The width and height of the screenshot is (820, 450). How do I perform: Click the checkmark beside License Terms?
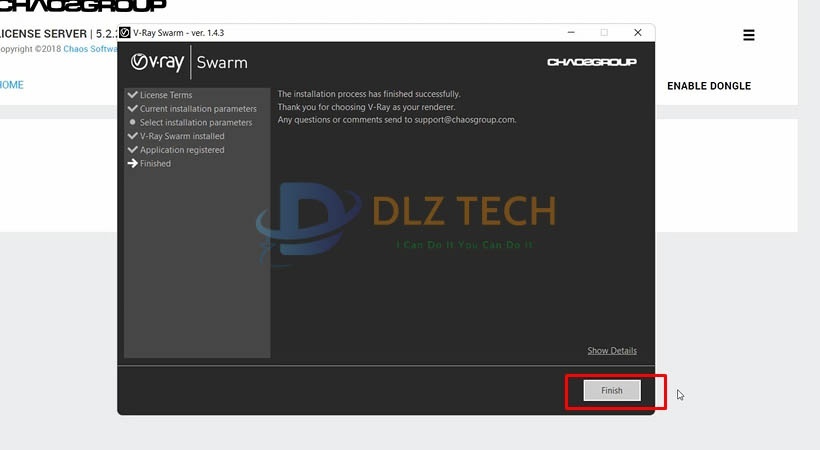(132, 95)
